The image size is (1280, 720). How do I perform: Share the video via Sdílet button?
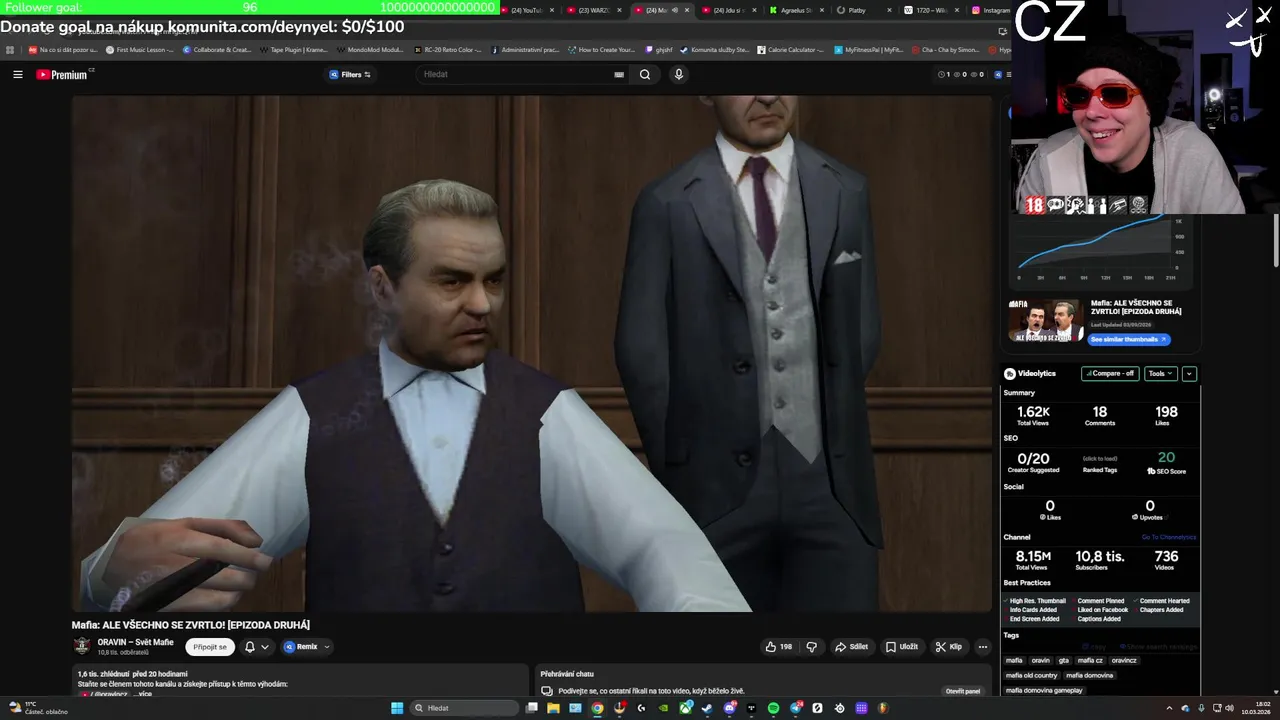(851, 647)
